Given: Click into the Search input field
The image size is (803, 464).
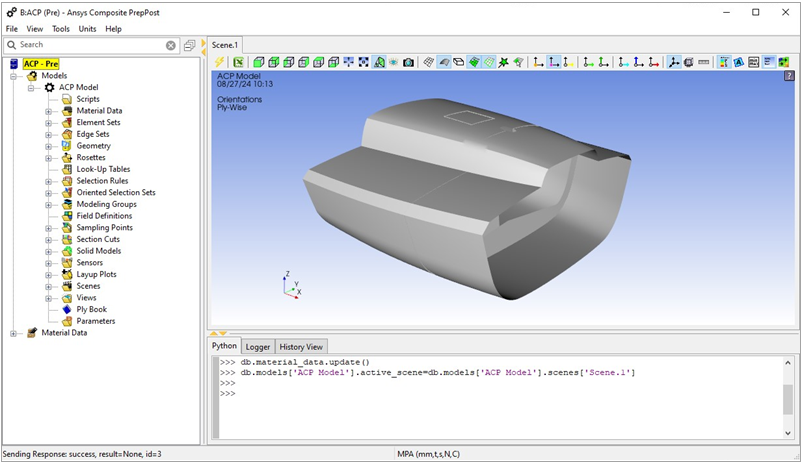Looking at the screenshot, I should click(x=92, y=45).
